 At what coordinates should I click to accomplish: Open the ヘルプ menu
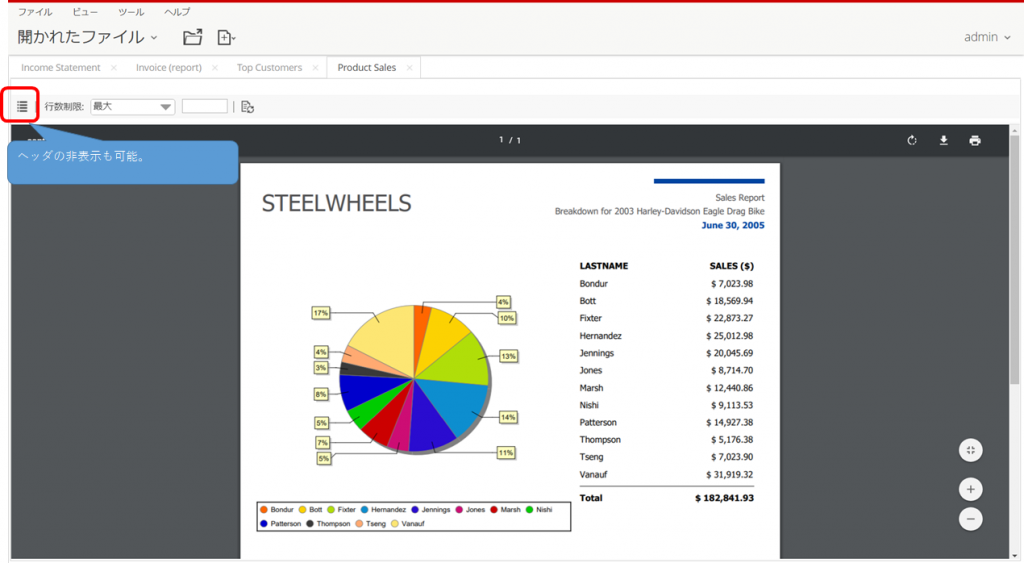click(176, 12)
